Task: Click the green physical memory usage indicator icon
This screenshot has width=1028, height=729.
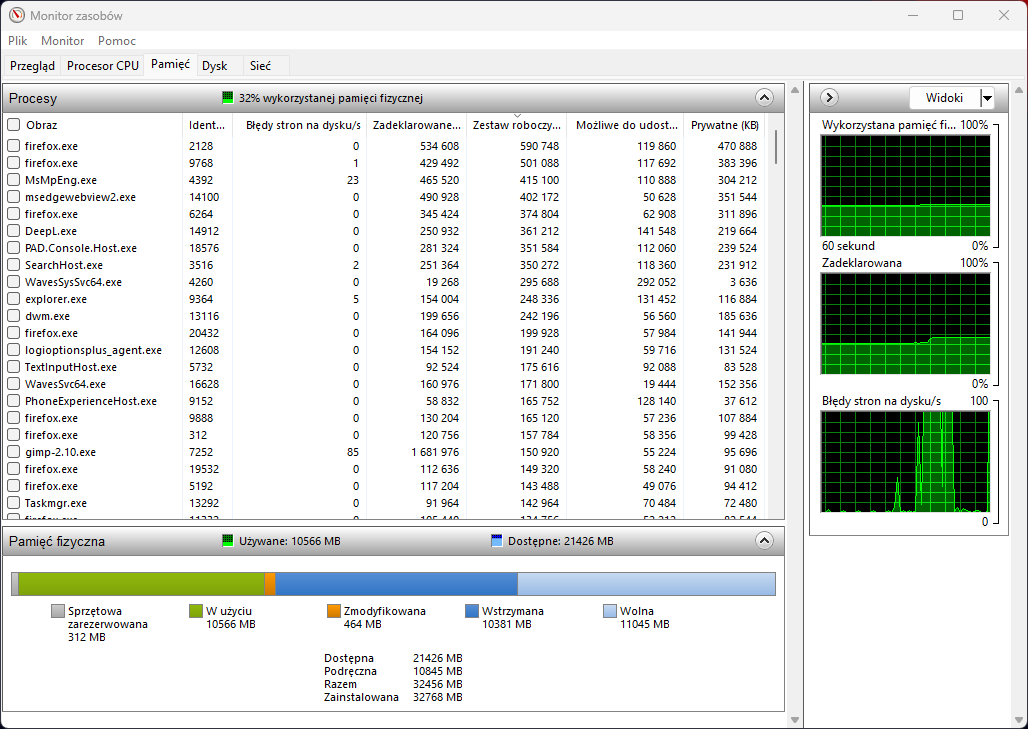Action: tap(228, 98)
